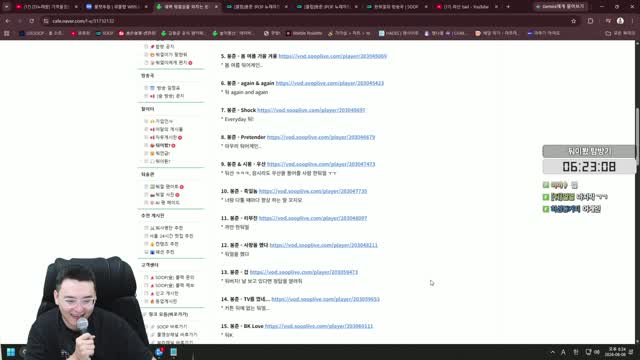Open the apps grid icon in bookmarks bar
Screen dimensions: 640x360
click(x=7, y=33)
